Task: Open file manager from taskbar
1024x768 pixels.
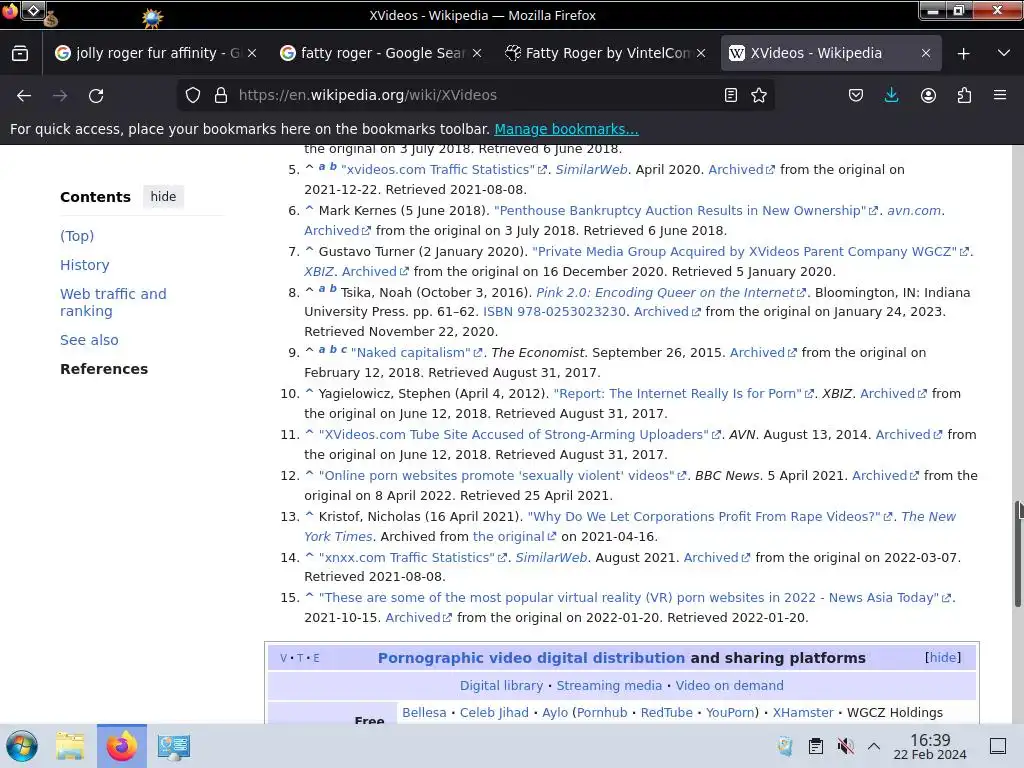Action: tap(70, 746)
